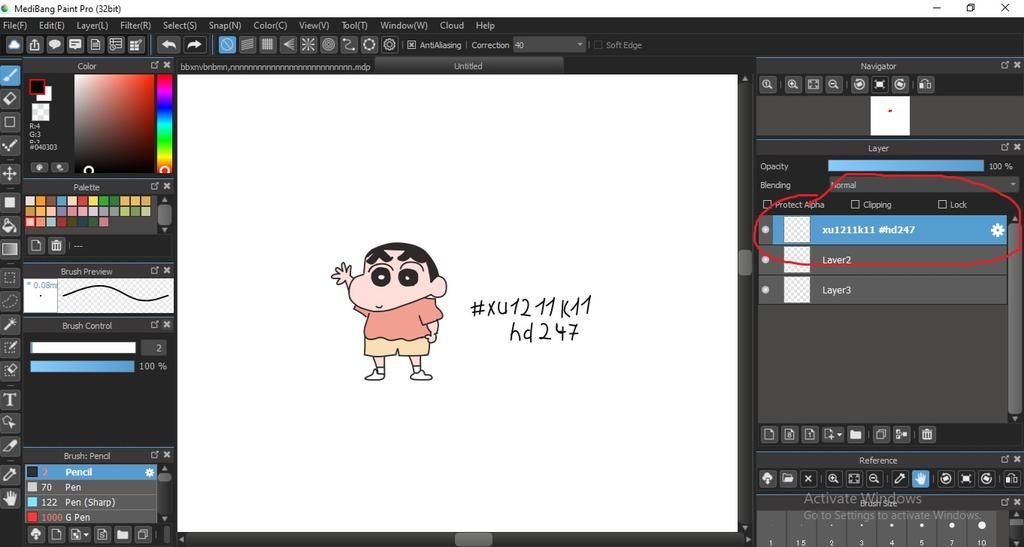
Task: Hide Layer2 visibility
Action: 766,260
